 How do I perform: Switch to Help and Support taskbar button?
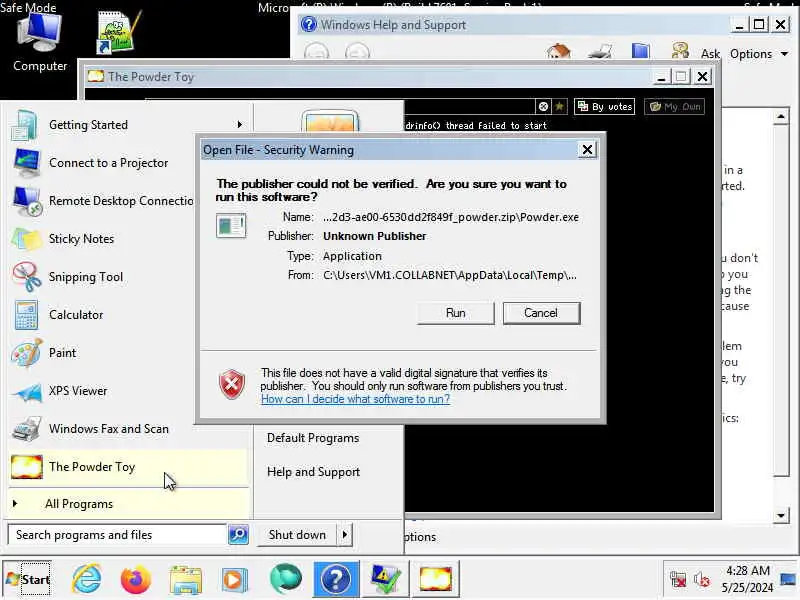coord(336,579)
